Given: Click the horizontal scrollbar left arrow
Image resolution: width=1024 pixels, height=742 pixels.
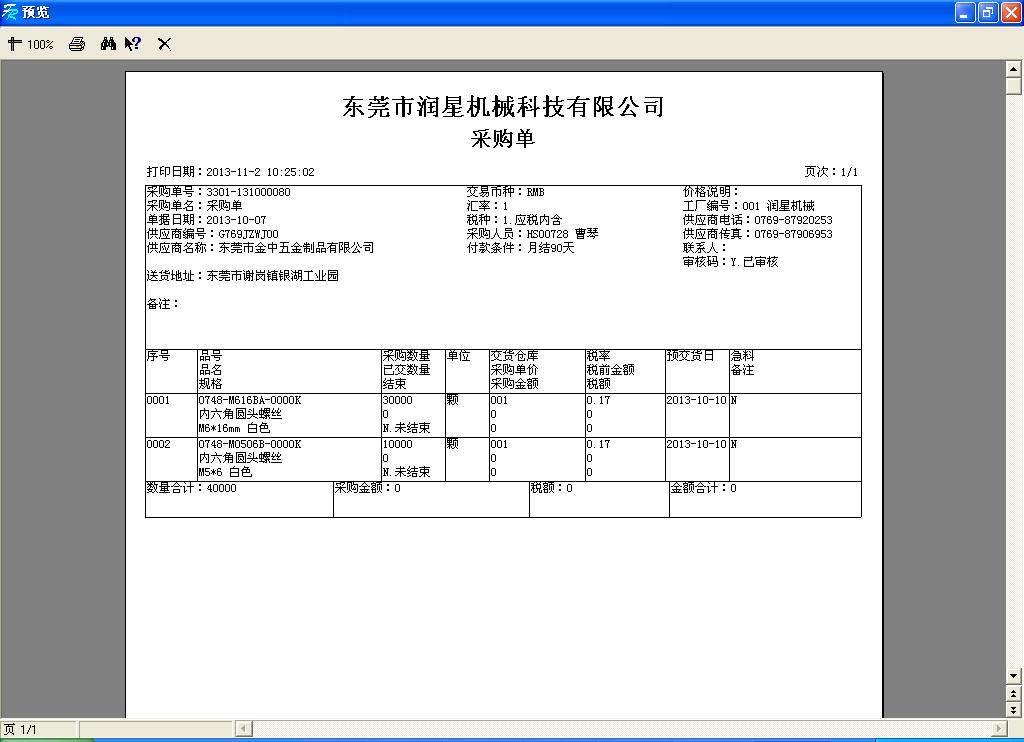Looking at the screenshot, I should [244, 728].
